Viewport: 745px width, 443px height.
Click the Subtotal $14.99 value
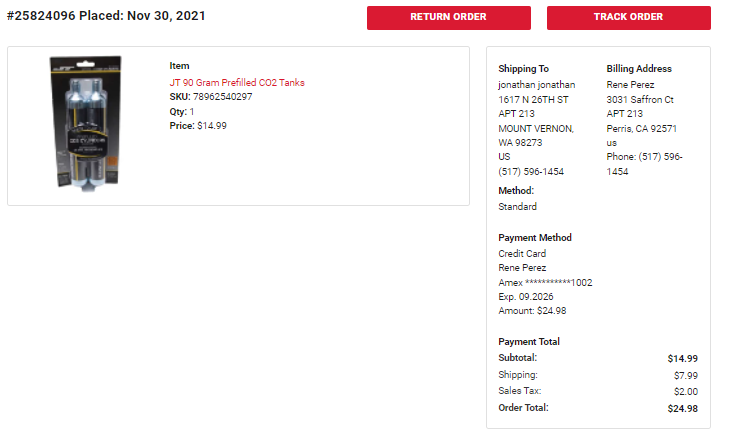682,359
